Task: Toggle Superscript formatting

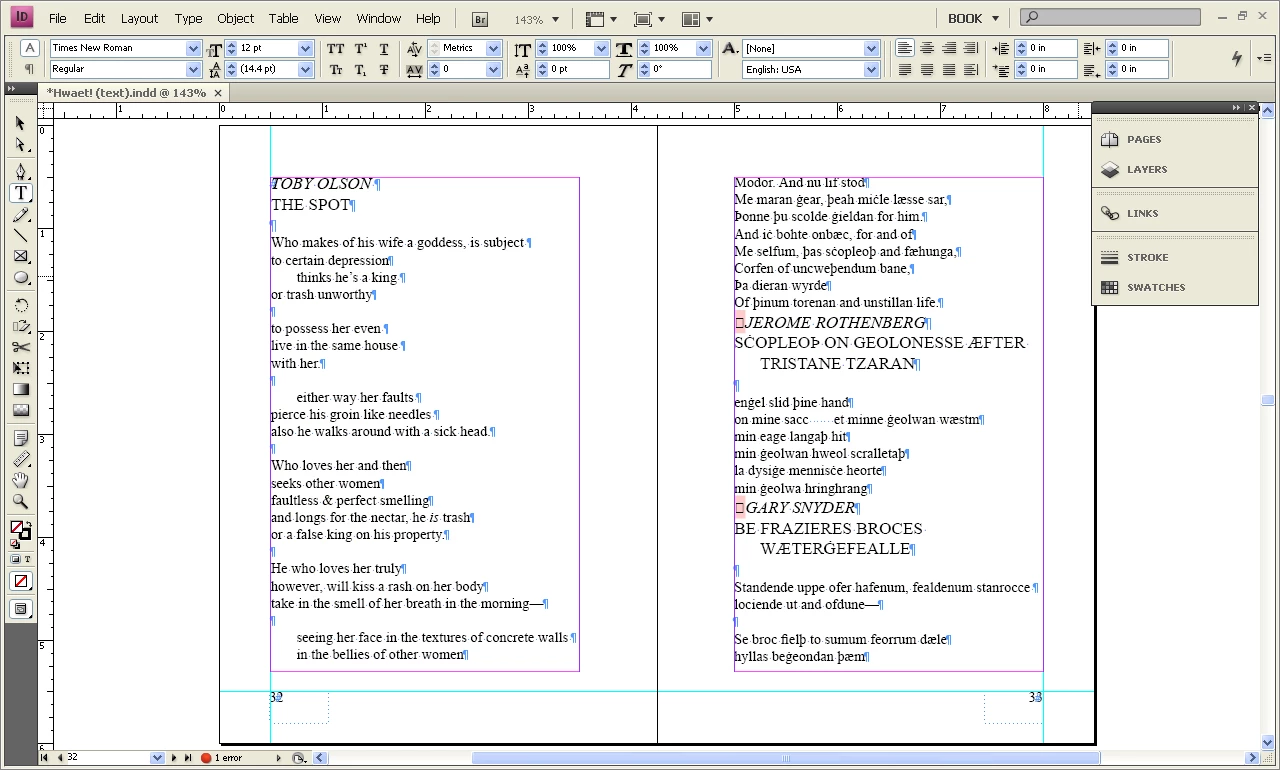Action: click(360, 48)
